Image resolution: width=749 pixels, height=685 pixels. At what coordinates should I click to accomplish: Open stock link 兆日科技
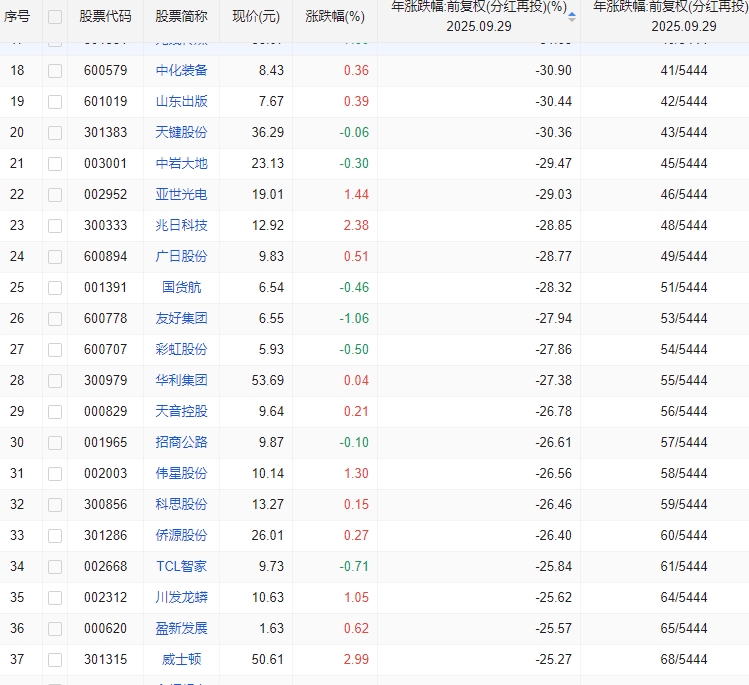(182, 225)
